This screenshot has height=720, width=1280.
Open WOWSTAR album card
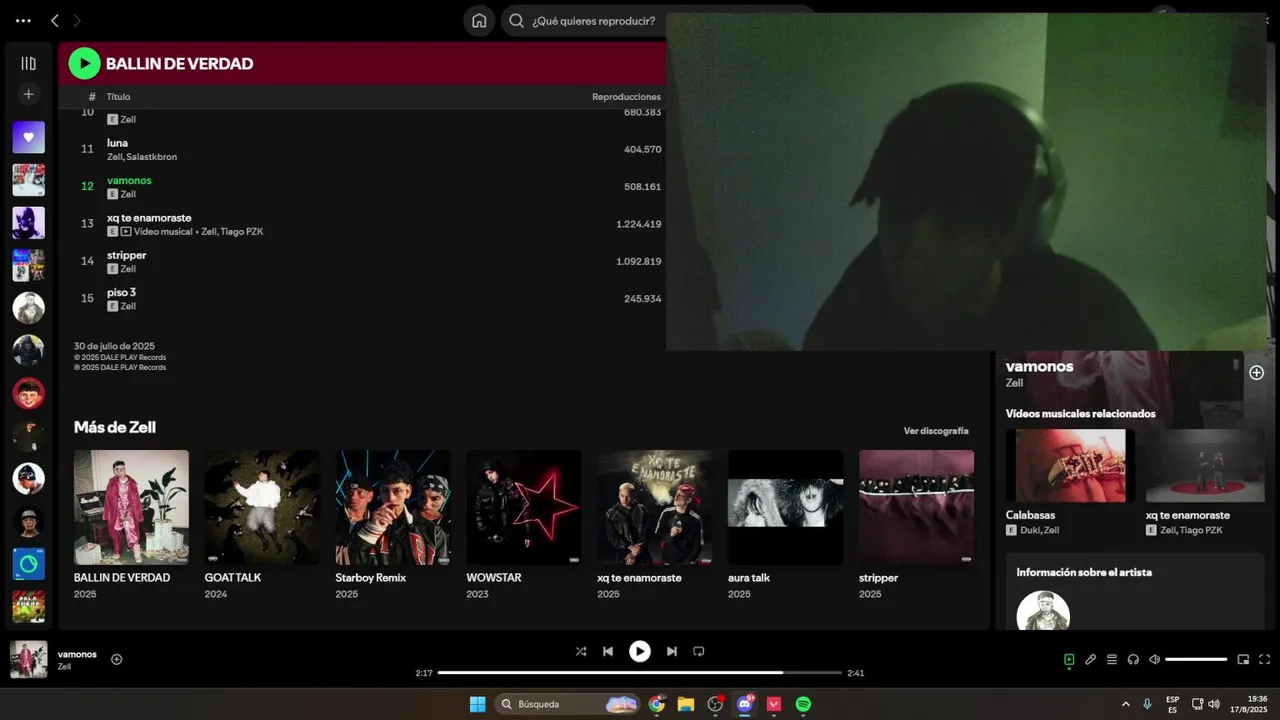[524, 526]
